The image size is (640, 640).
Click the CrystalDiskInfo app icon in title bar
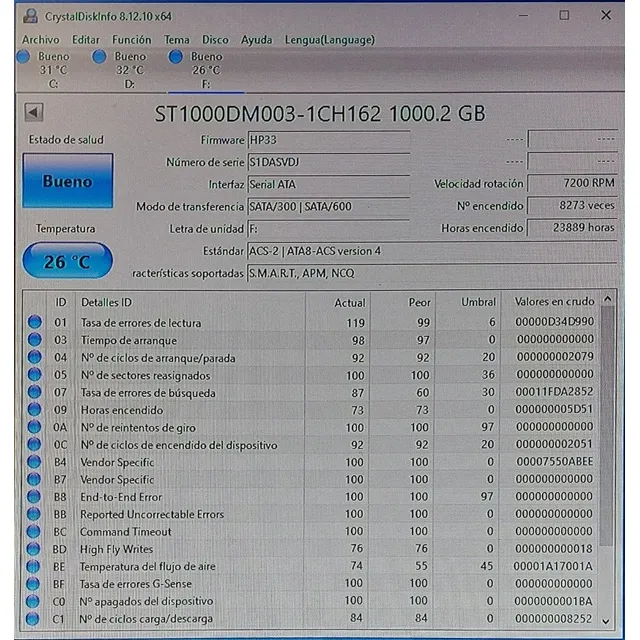pyautogui.click(x=30, y=16)
